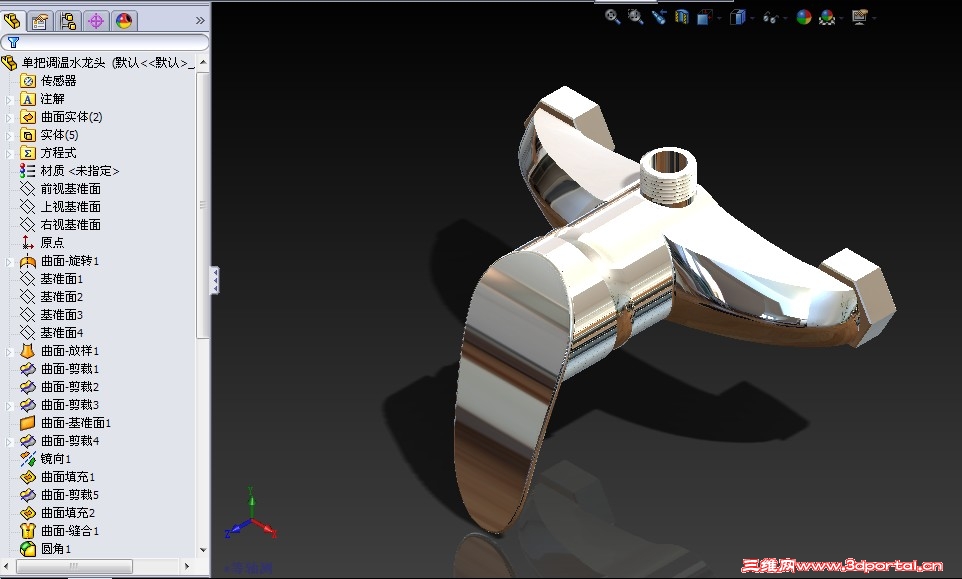Screen dimensions: 962x579
Task: Click the 原点 origin icon
Action: point(28,243)
